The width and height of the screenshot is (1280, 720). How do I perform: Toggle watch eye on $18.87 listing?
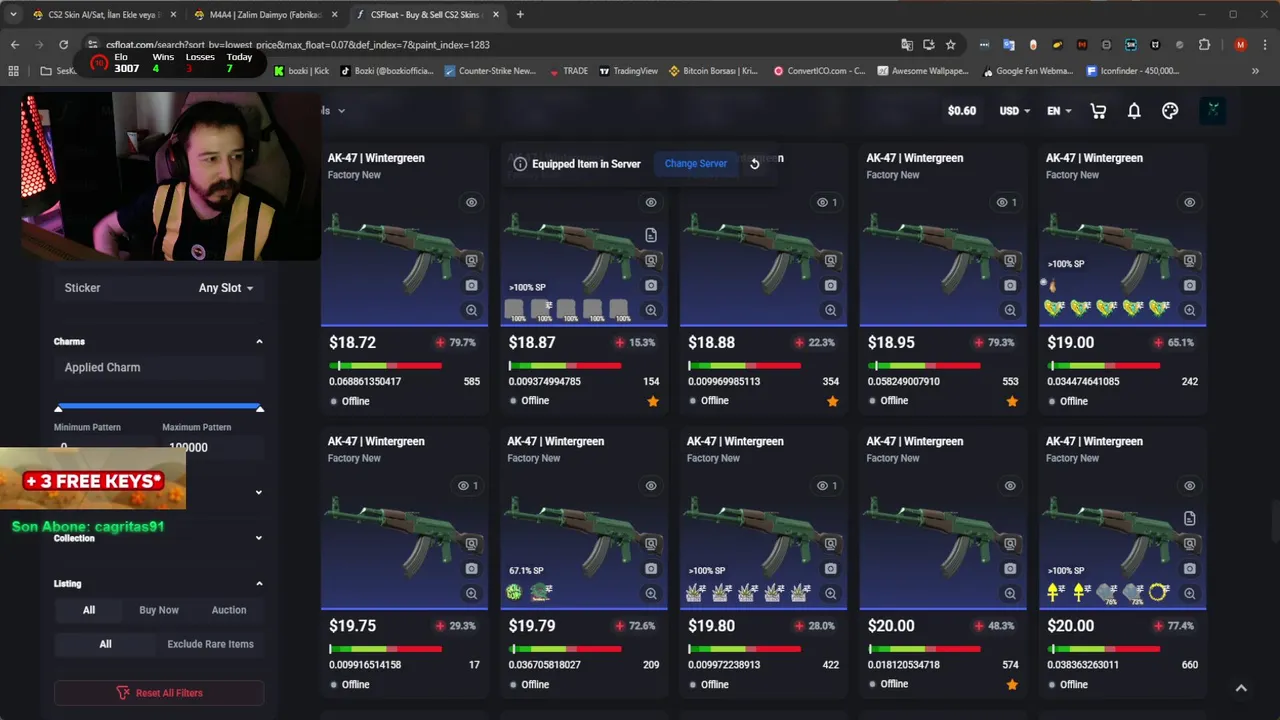[651, 202]
